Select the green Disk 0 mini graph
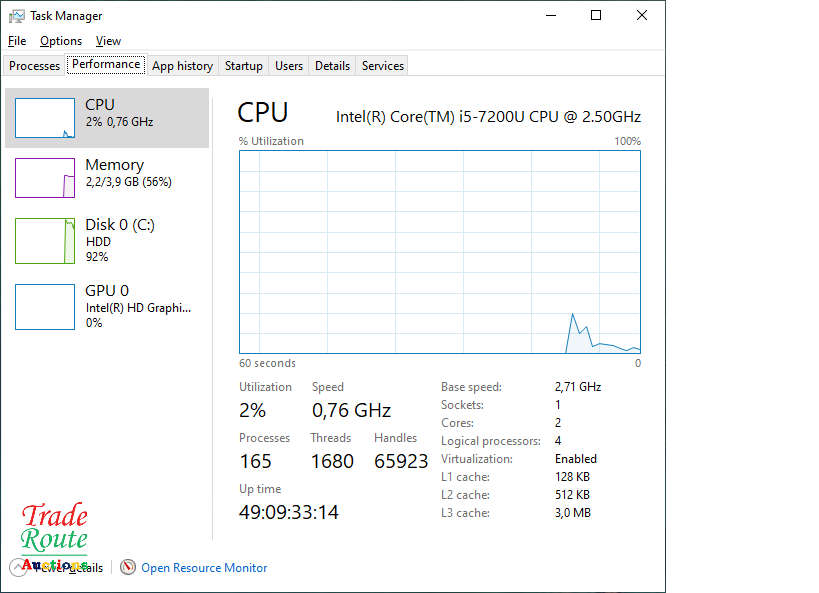Screen dimensions: 819x593 point(45,241)
